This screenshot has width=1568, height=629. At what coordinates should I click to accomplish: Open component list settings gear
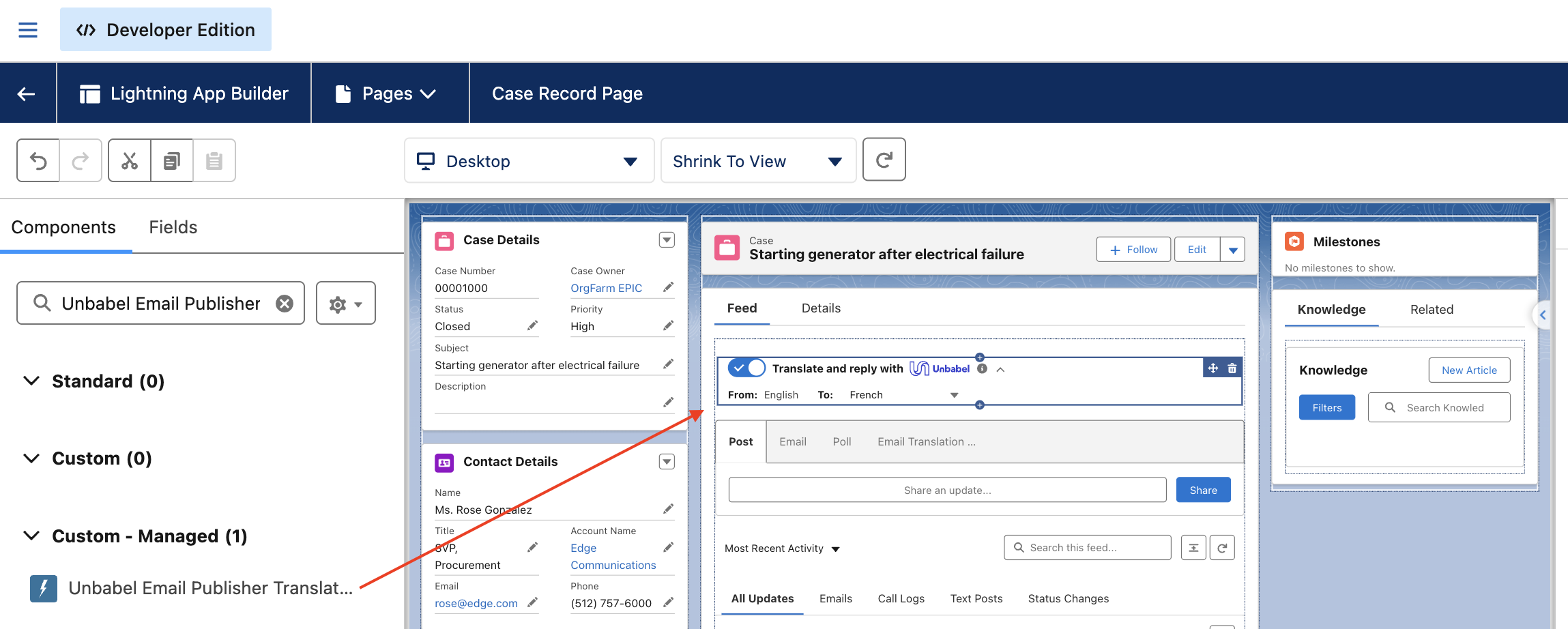[x=346, y=304]
